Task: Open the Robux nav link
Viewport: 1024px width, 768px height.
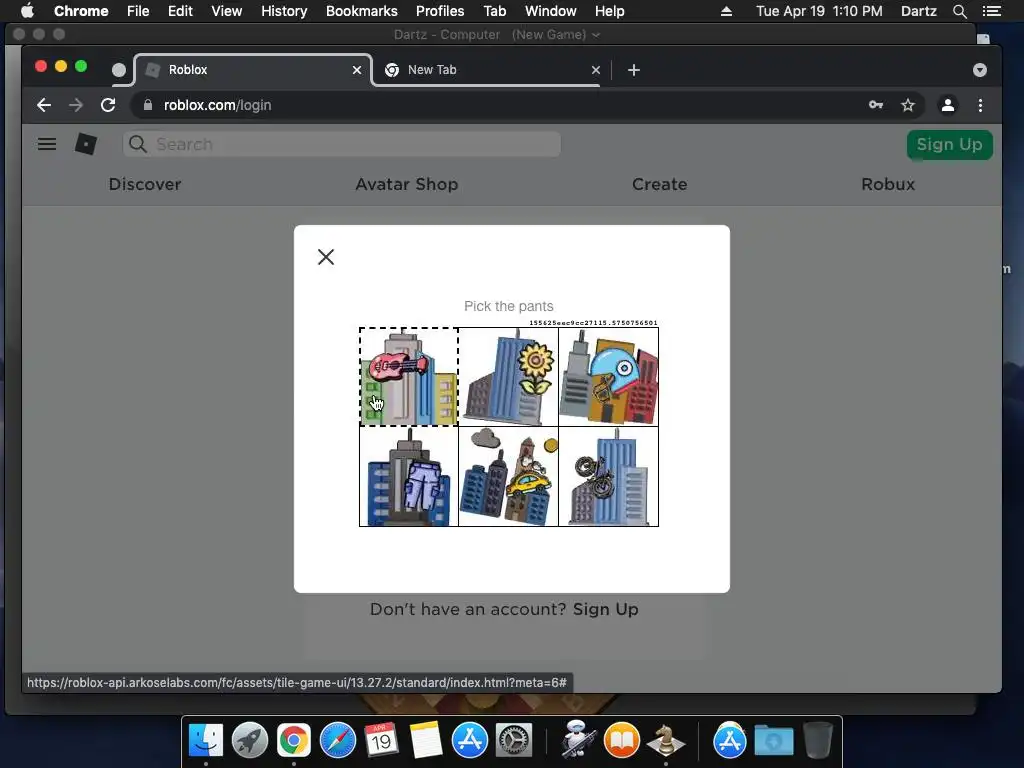Action: click(x=888, y=184)
